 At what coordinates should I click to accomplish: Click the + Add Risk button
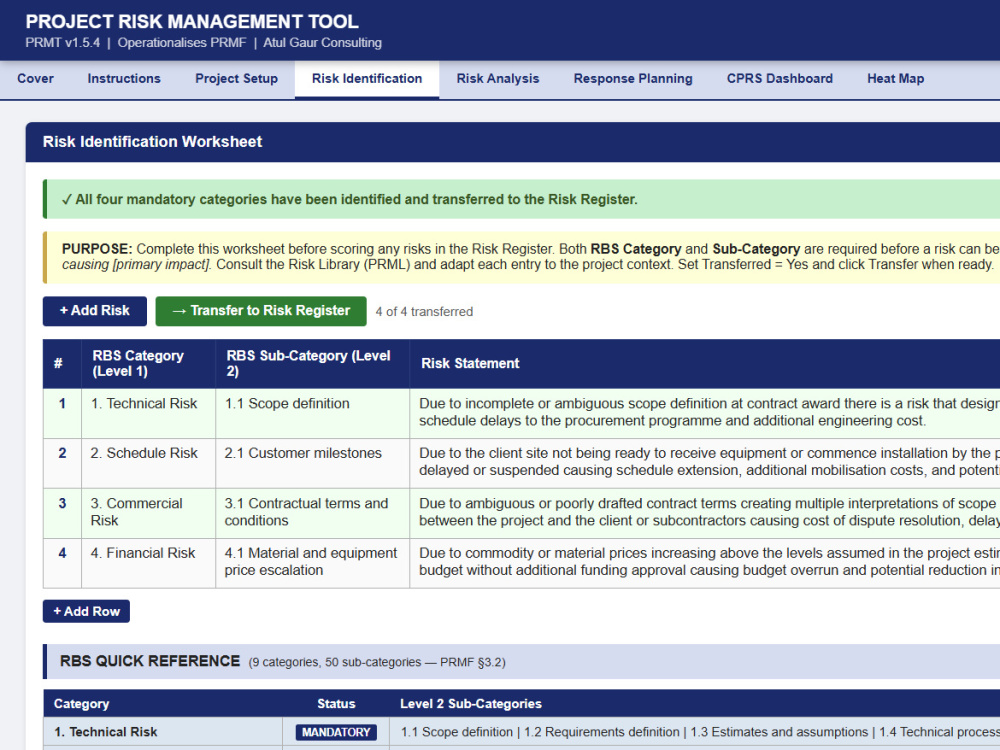94,311
